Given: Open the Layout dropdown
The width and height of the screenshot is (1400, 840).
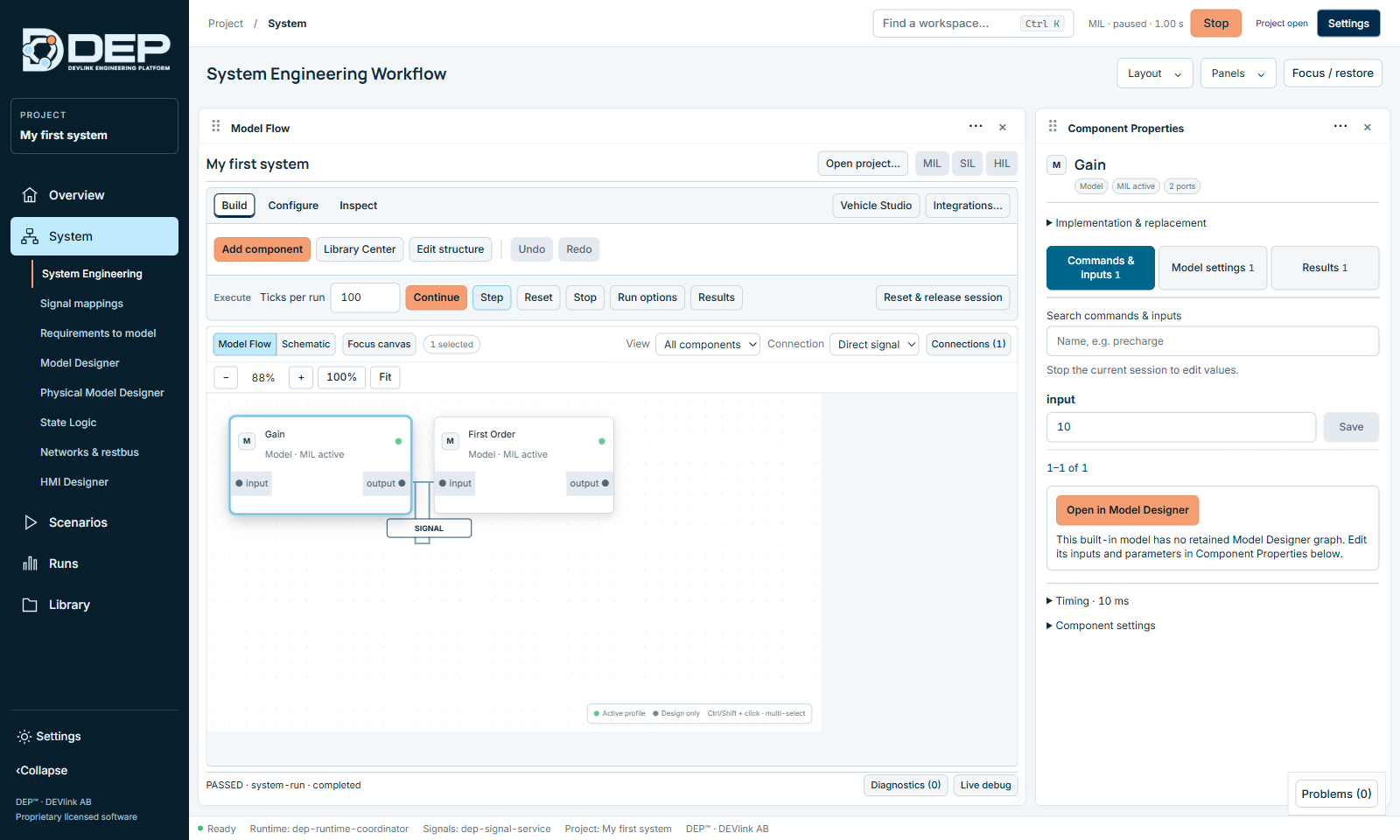Looking at the screenshot, I should click(1155, 73).
